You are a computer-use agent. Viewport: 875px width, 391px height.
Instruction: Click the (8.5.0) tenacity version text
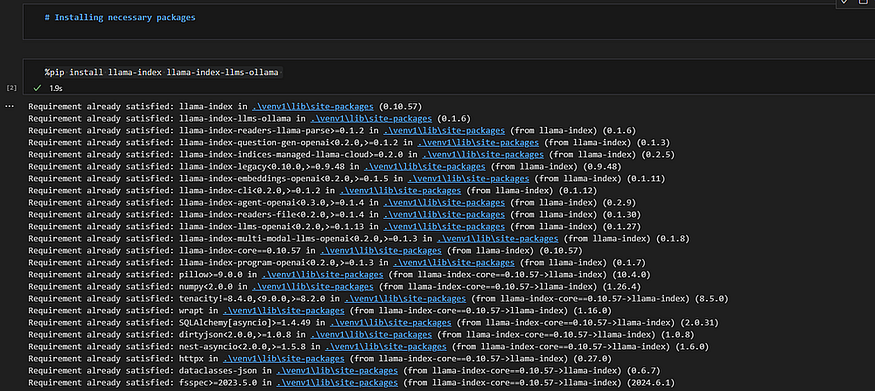pos(711,299)
